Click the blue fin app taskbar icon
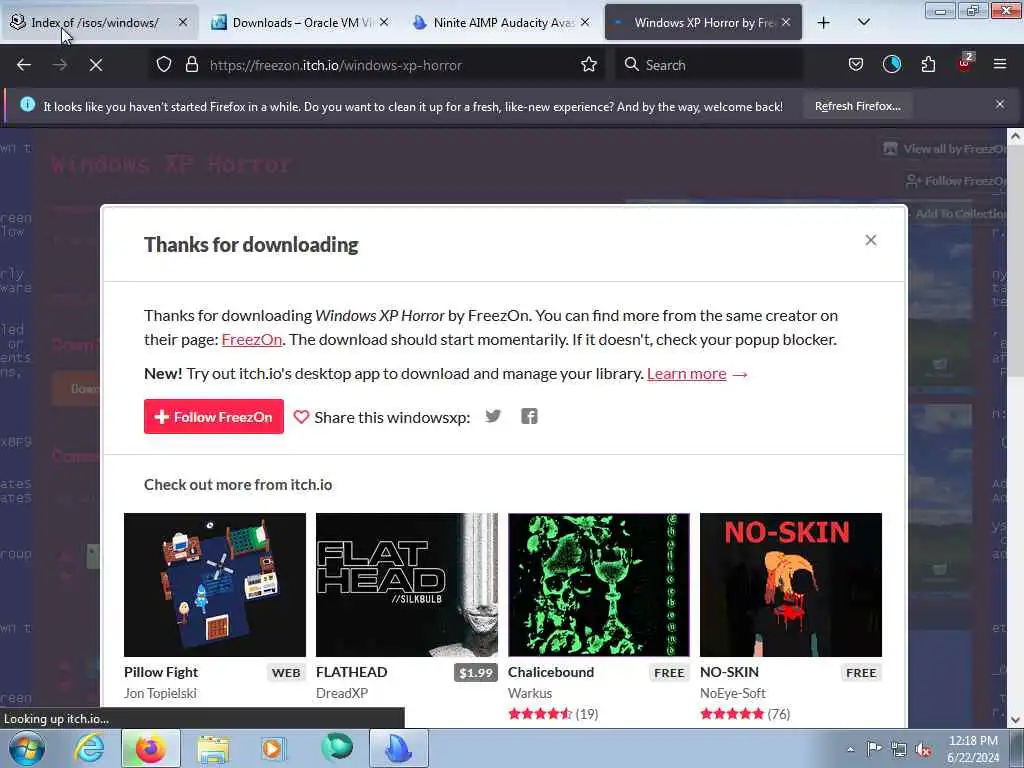This screenshot has height=768, width=1024. (x=398, y=748)
